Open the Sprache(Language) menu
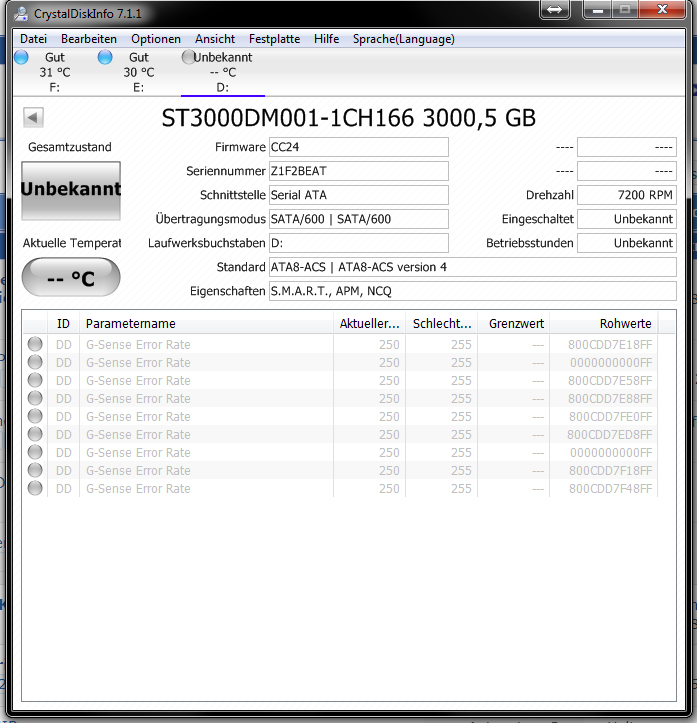Image resolution: width=697 pixels, height=723 pixels. (403, 39)
